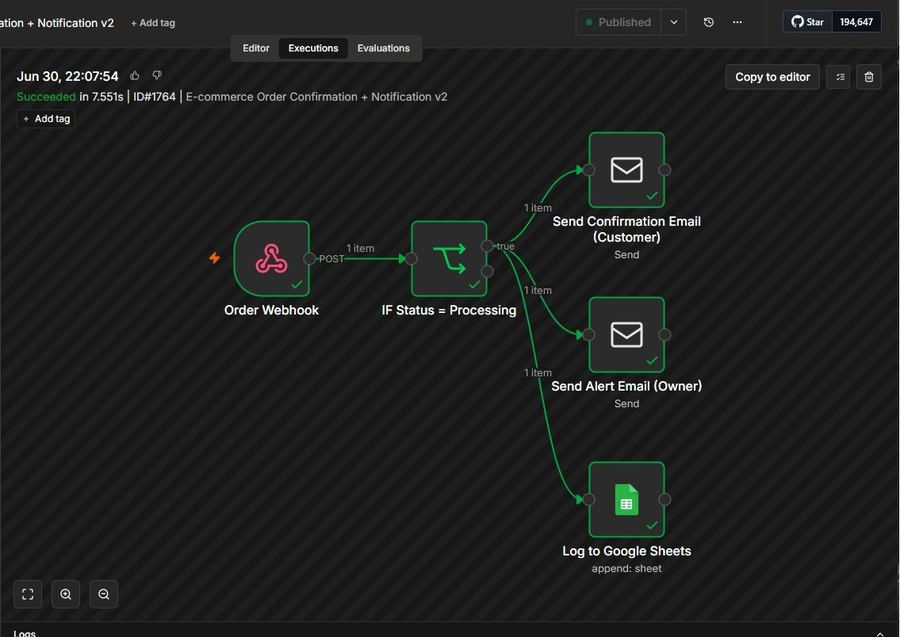The image size is (900, 637).
Task: Open Send Alert Email (Owner) node
Action: [x=626, y=335]
